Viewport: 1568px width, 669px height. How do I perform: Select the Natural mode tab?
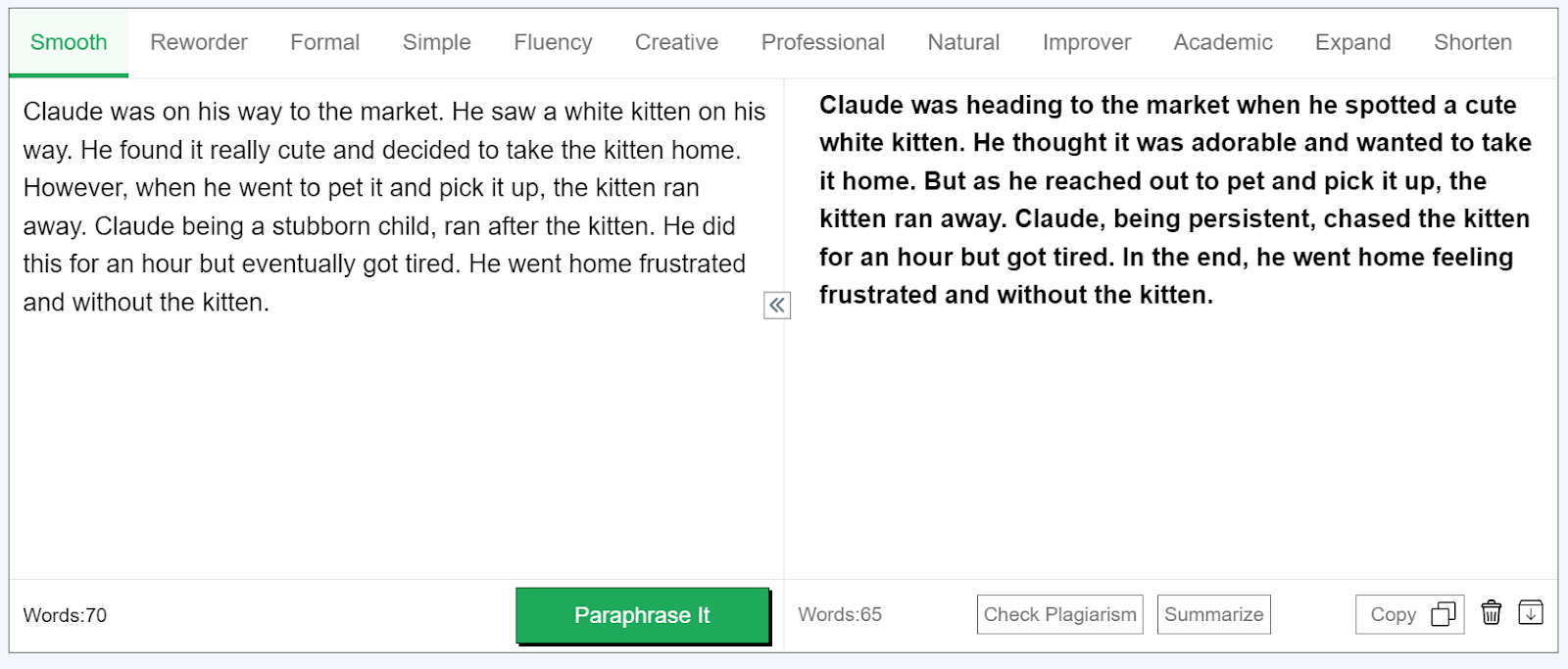point(963,42)
